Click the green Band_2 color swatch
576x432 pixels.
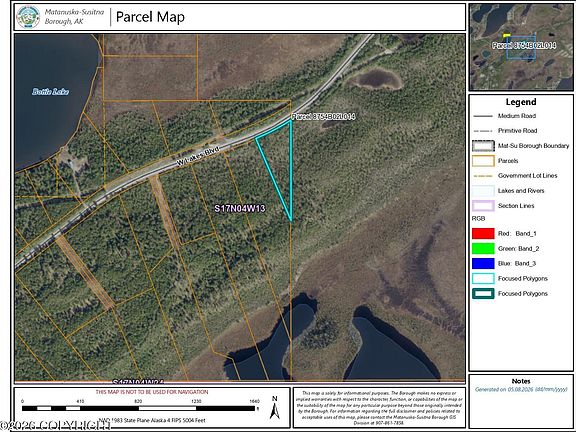(483, 249)
